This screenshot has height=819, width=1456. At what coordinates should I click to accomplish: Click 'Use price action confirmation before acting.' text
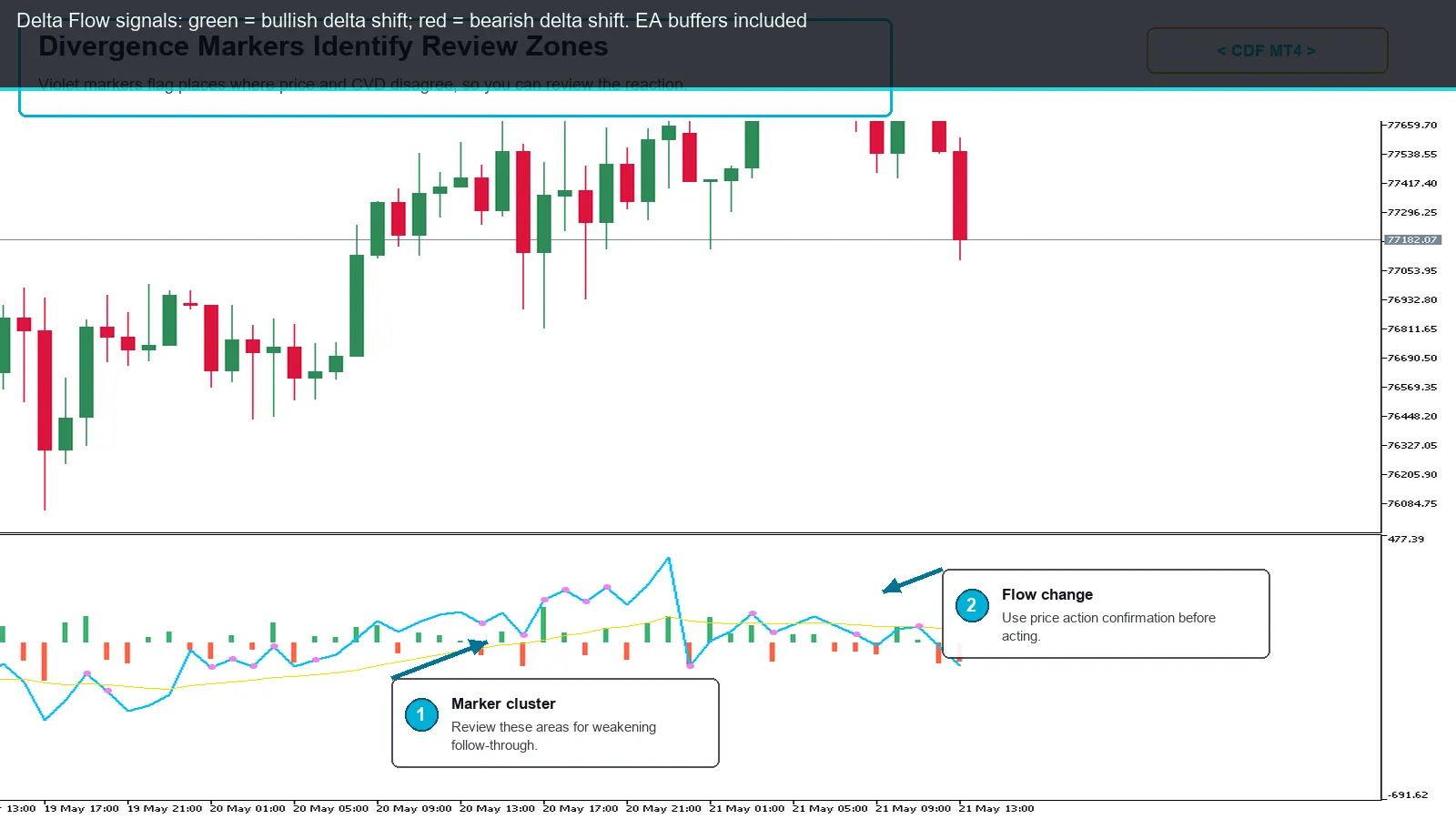click(x=1108, y=627)
